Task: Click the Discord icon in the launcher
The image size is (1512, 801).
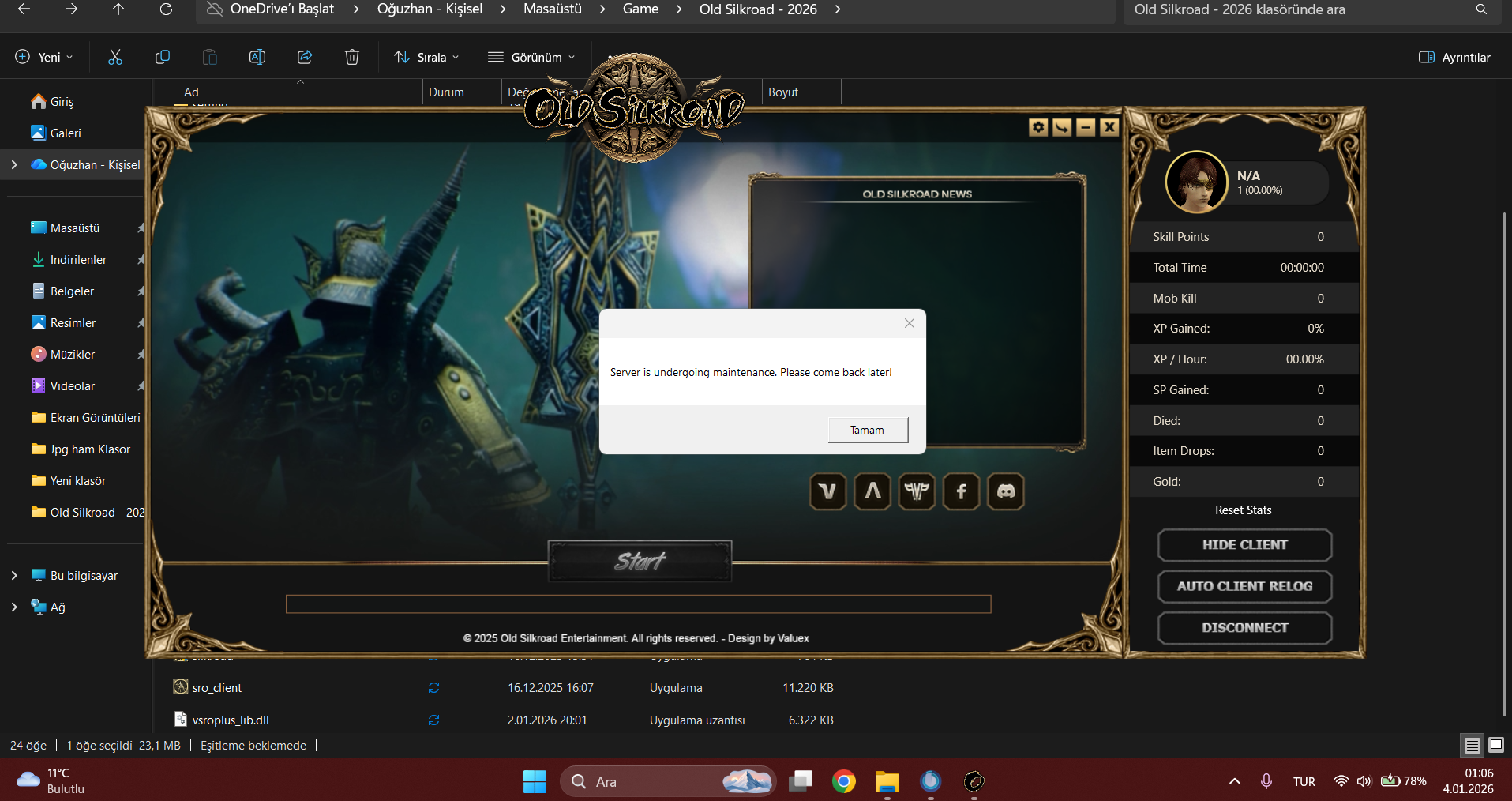Action: (x=1006, y=491)
